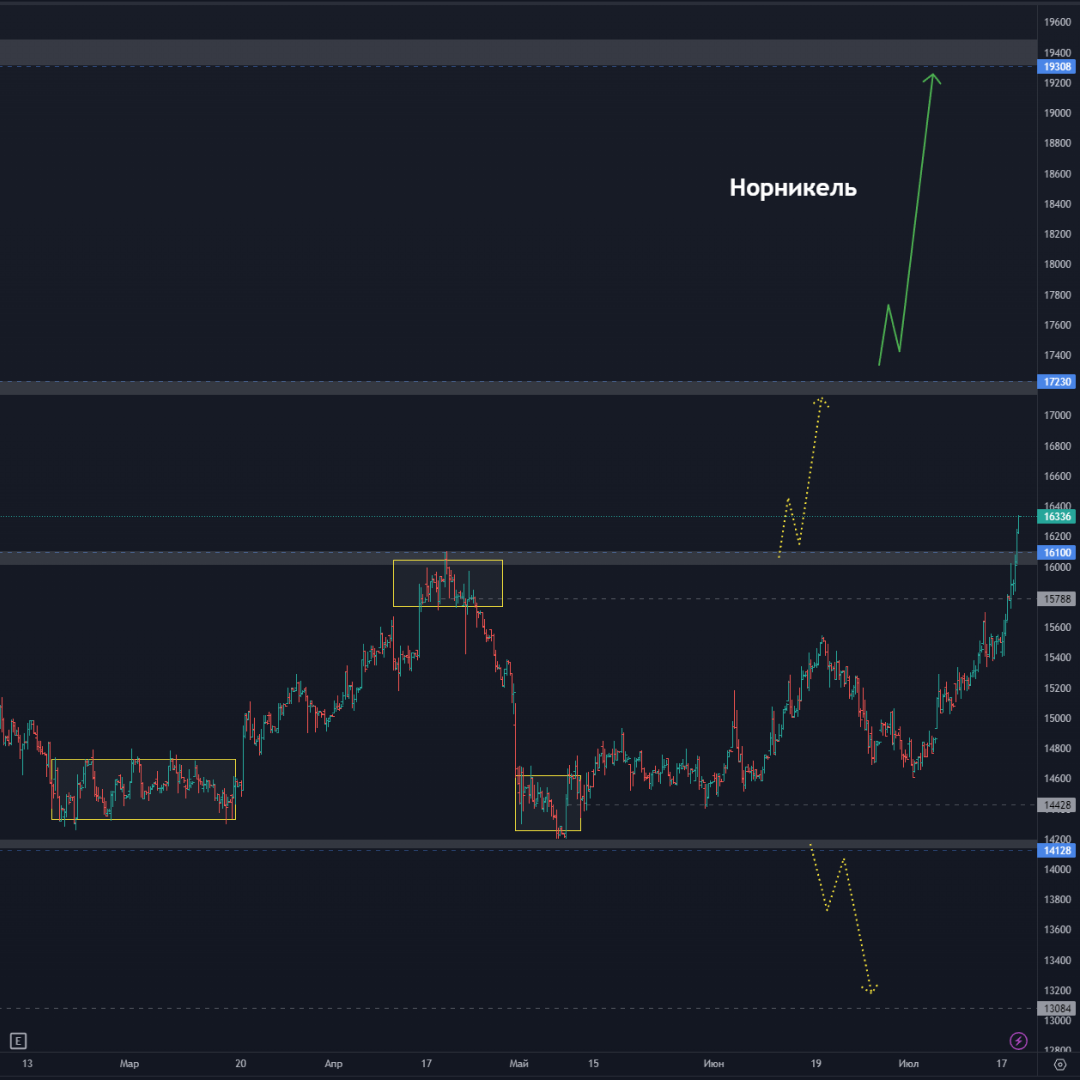Click the '20' date label on time axis
1080x1080 pixels.
(240, 1063)
